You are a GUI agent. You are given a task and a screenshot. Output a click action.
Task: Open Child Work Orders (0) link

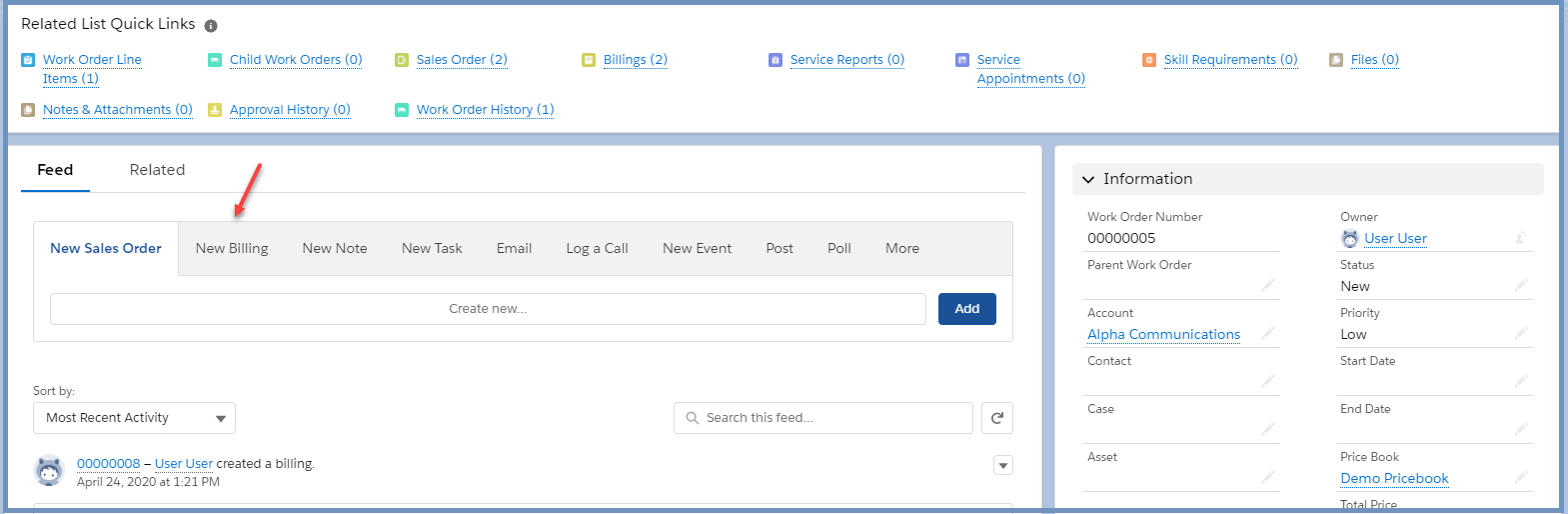[296, 60]
